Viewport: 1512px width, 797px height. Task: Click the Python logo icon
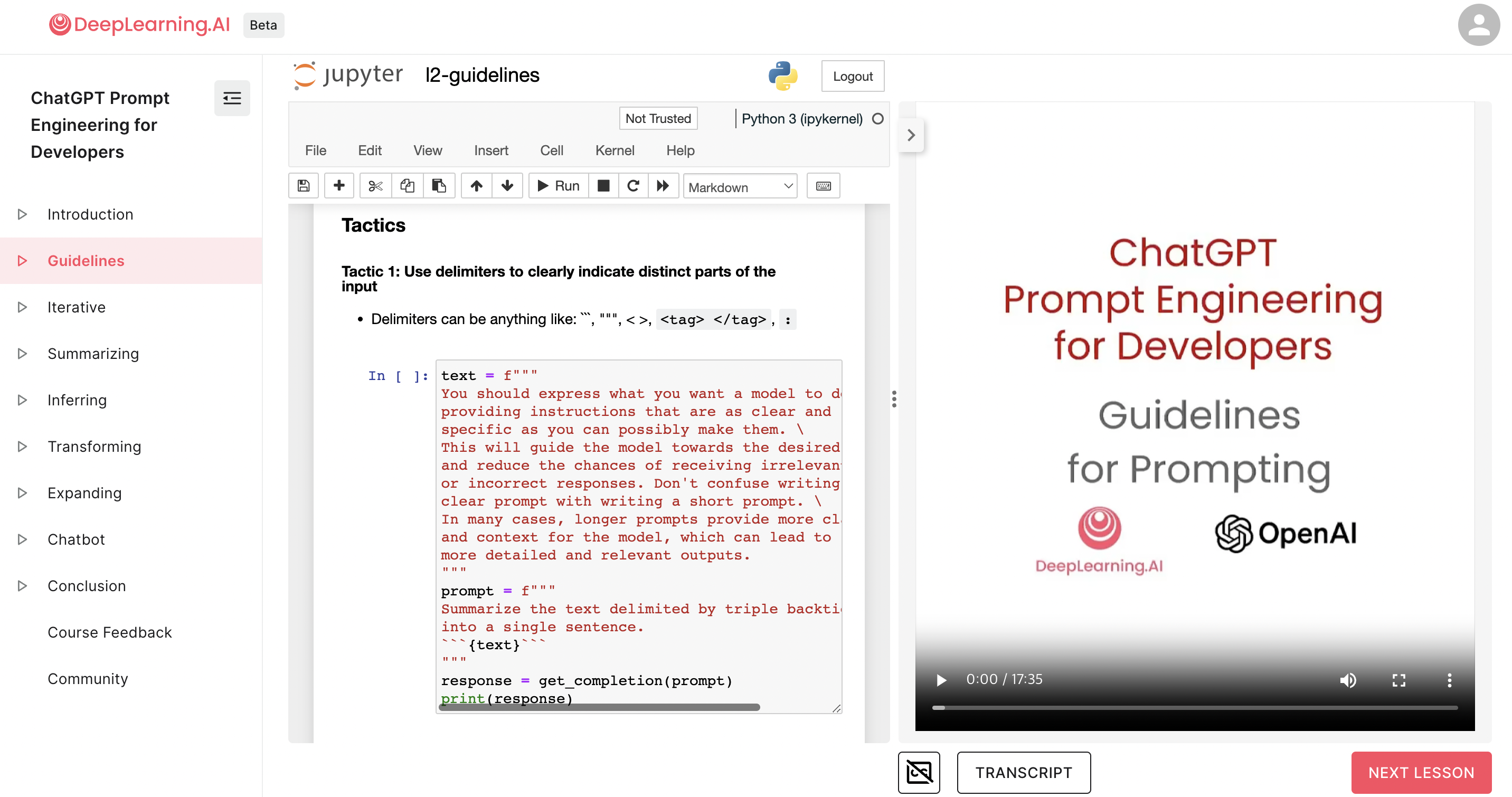tap(783, 75)
